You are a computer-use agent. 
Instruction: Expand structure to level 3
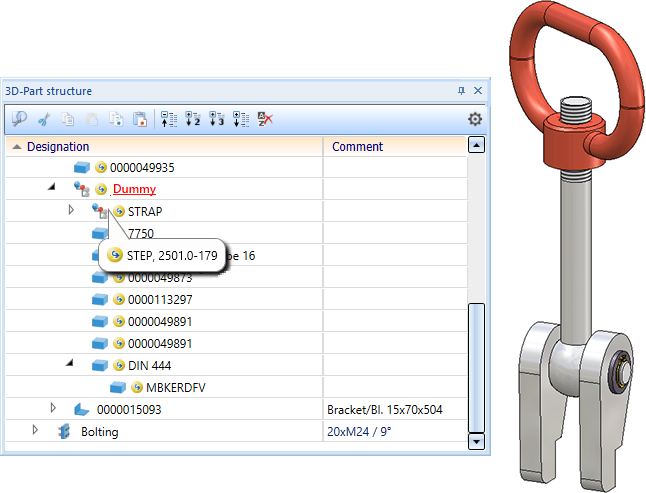pyautogui.click(x=216, y=119)
